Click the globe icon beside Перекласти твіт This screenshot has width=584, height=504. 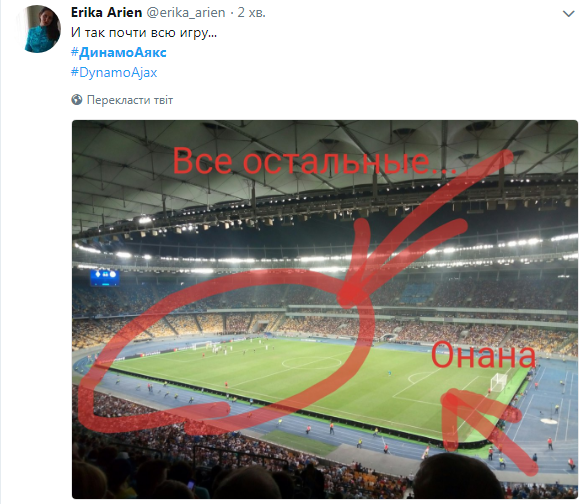click(x=77, y=100)
